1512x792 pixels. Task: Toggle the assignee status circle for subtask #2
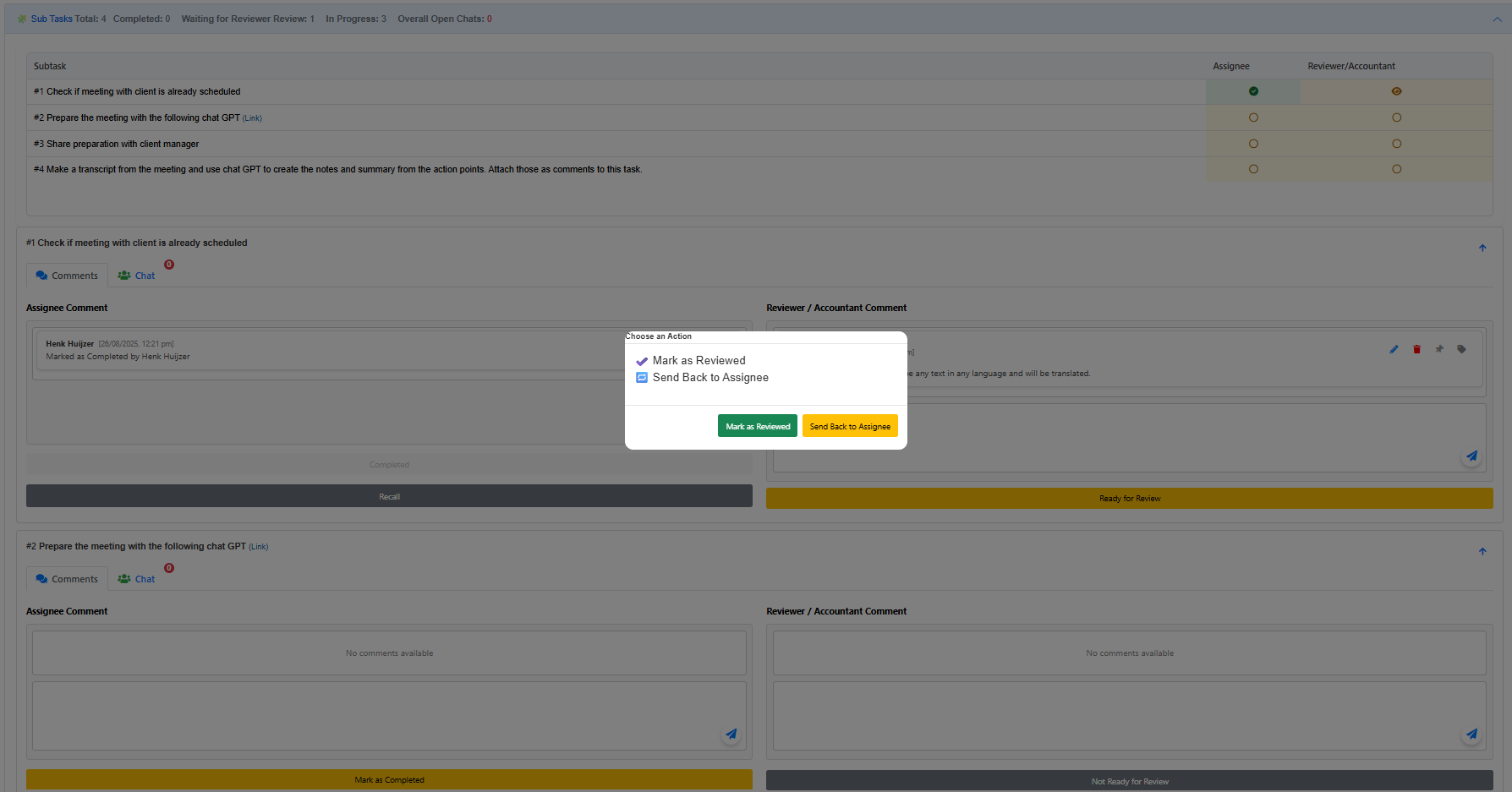click(x=1253, y=117)
